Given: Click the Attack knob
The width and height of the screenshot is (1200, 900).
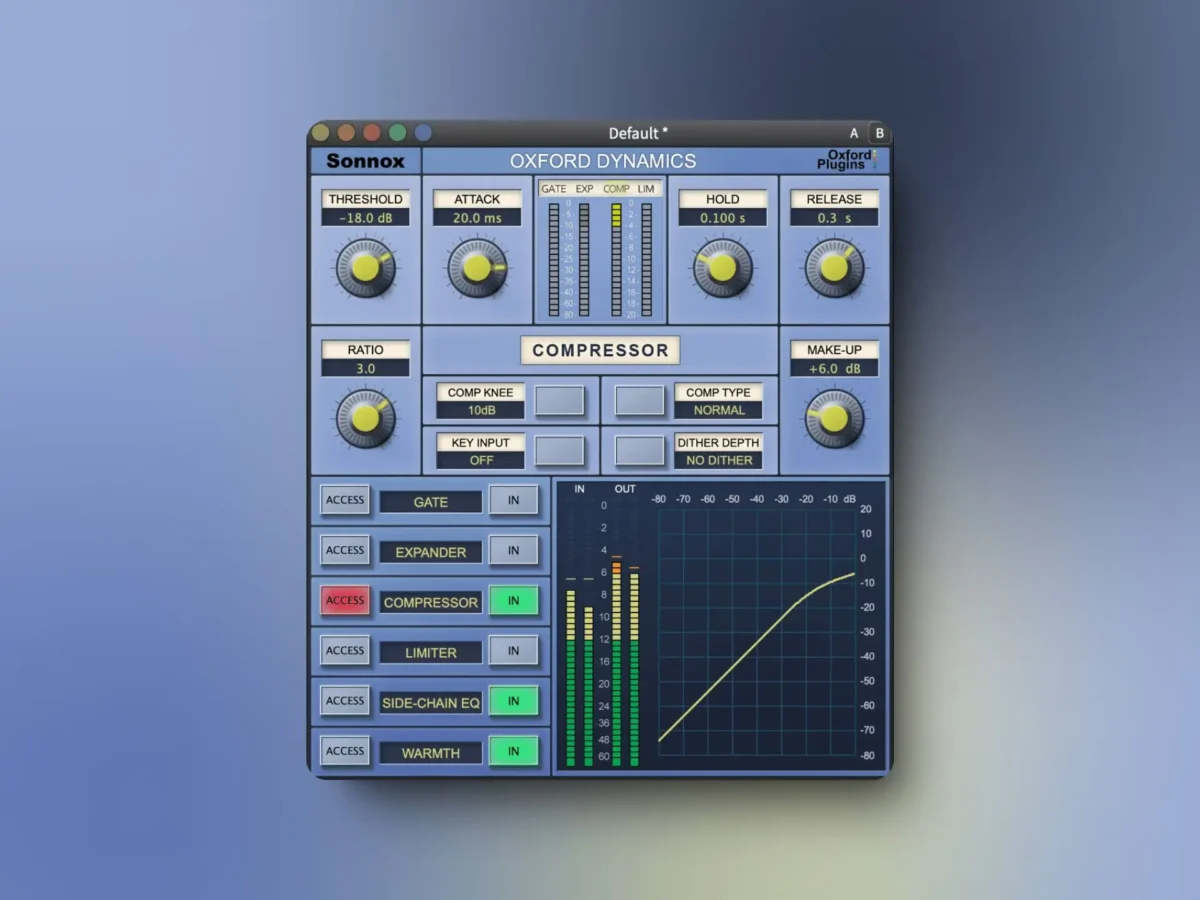Looking at the screenshot, I should tap(477, 268).
